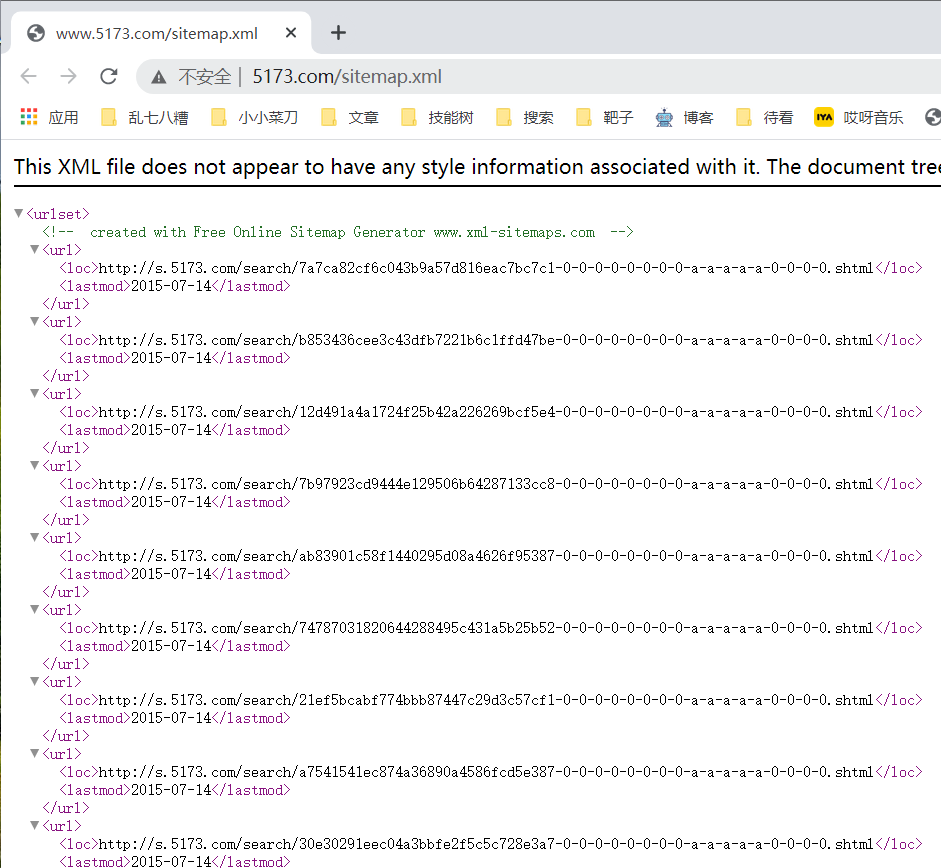Open the 小小菜刀 bookmark folder
The image size is (941, 868).
(254, 117)
